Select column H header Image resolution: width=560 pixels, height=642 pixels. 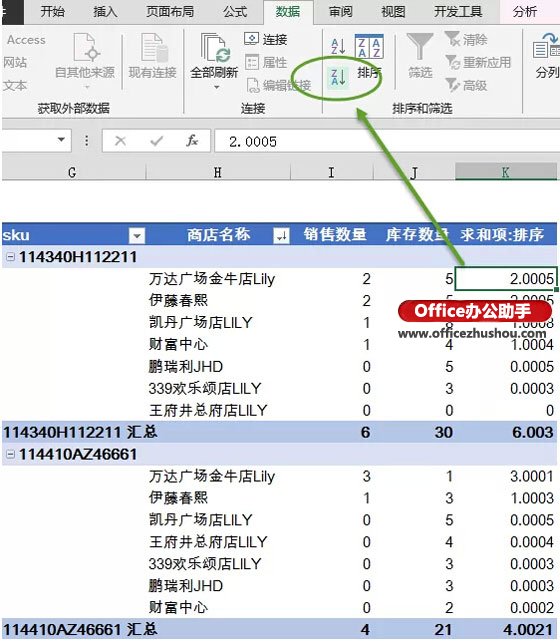click(x=218, y=173)
